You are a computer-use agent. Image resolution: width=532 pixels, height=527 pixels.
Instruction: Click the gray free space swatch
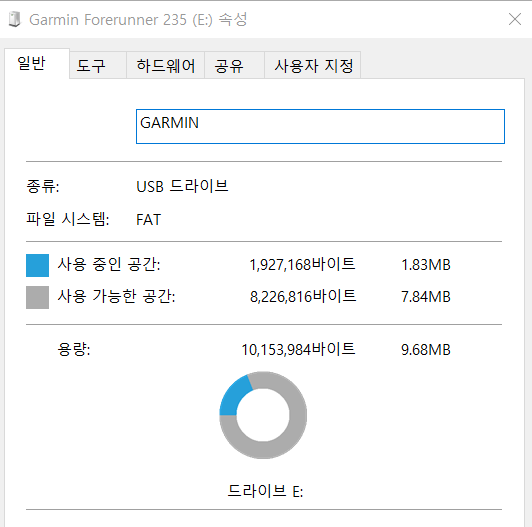[x=37, y=297]
